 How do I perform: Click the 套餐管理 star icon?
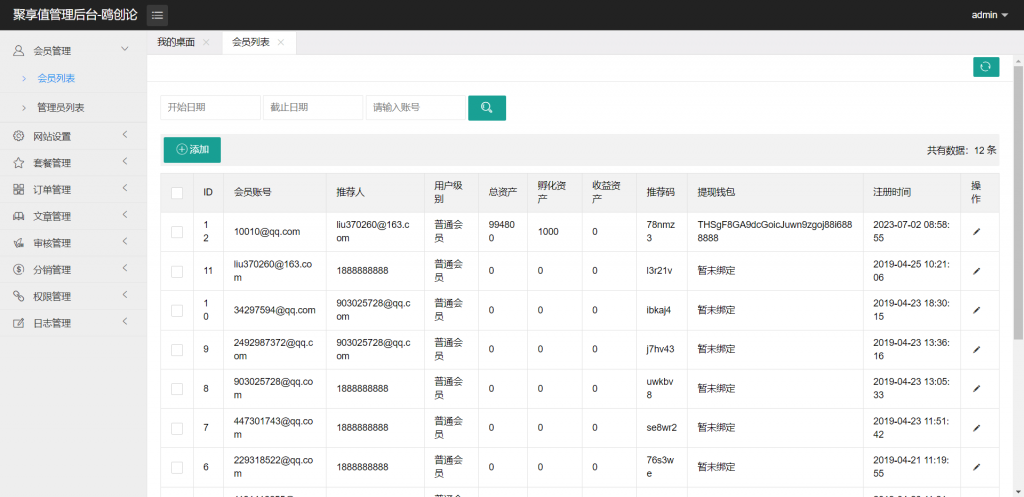[19, 163]
